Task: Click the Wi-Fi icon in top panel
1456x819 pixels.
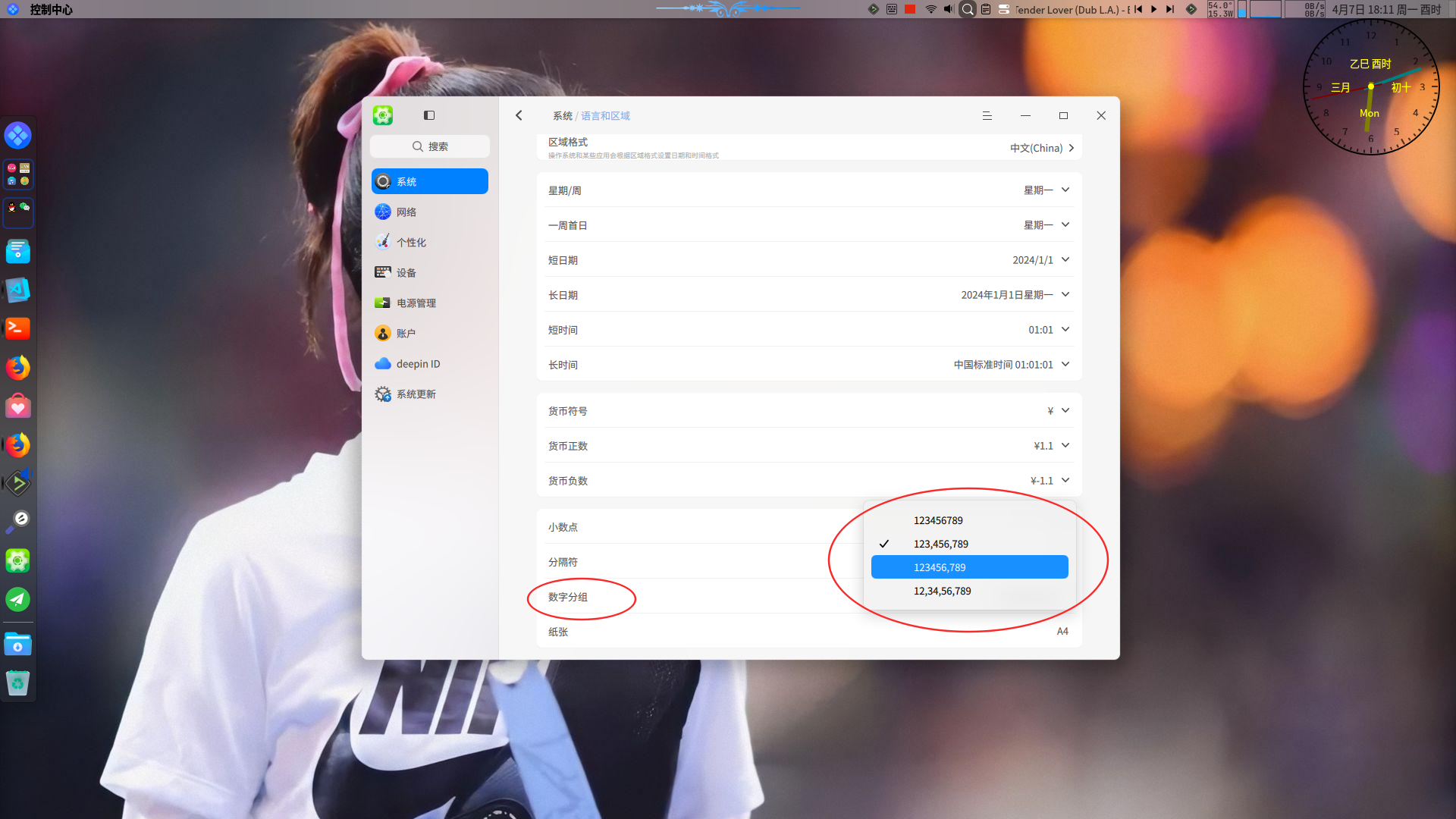Action: [x=931, y=9]
